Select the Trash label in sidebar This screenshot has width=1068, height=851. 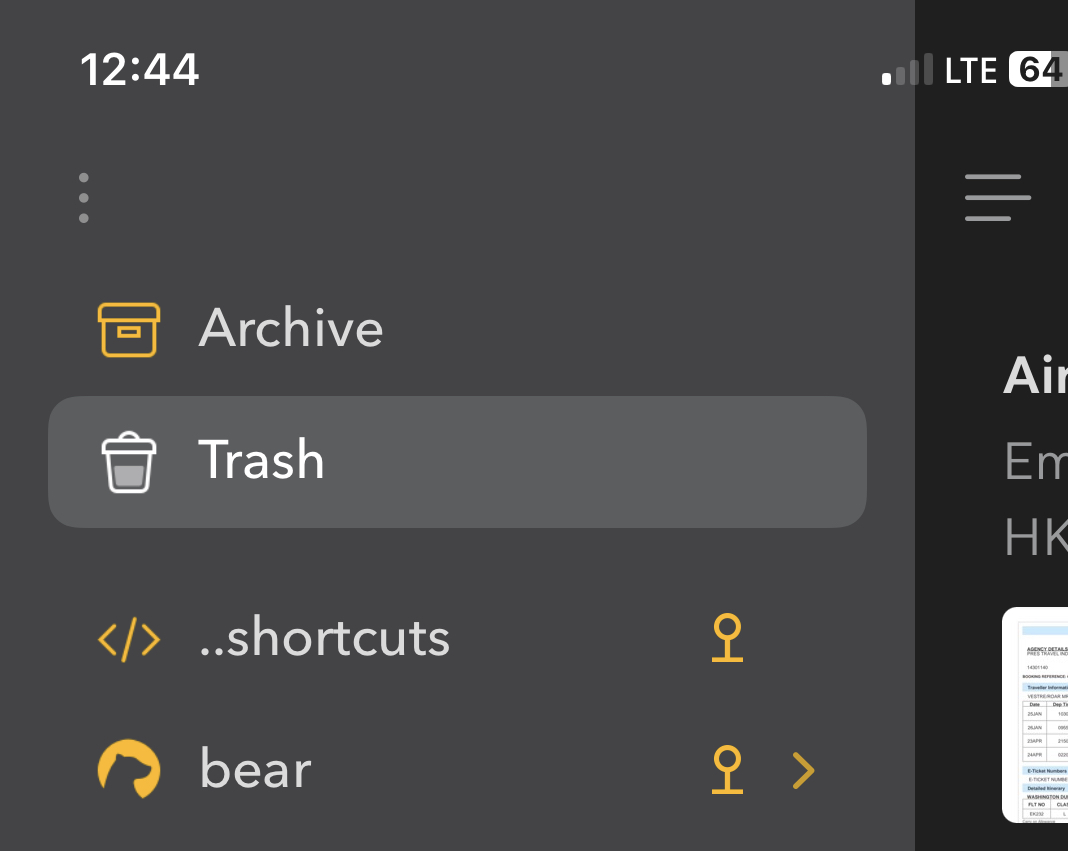(x=262, y=460)
